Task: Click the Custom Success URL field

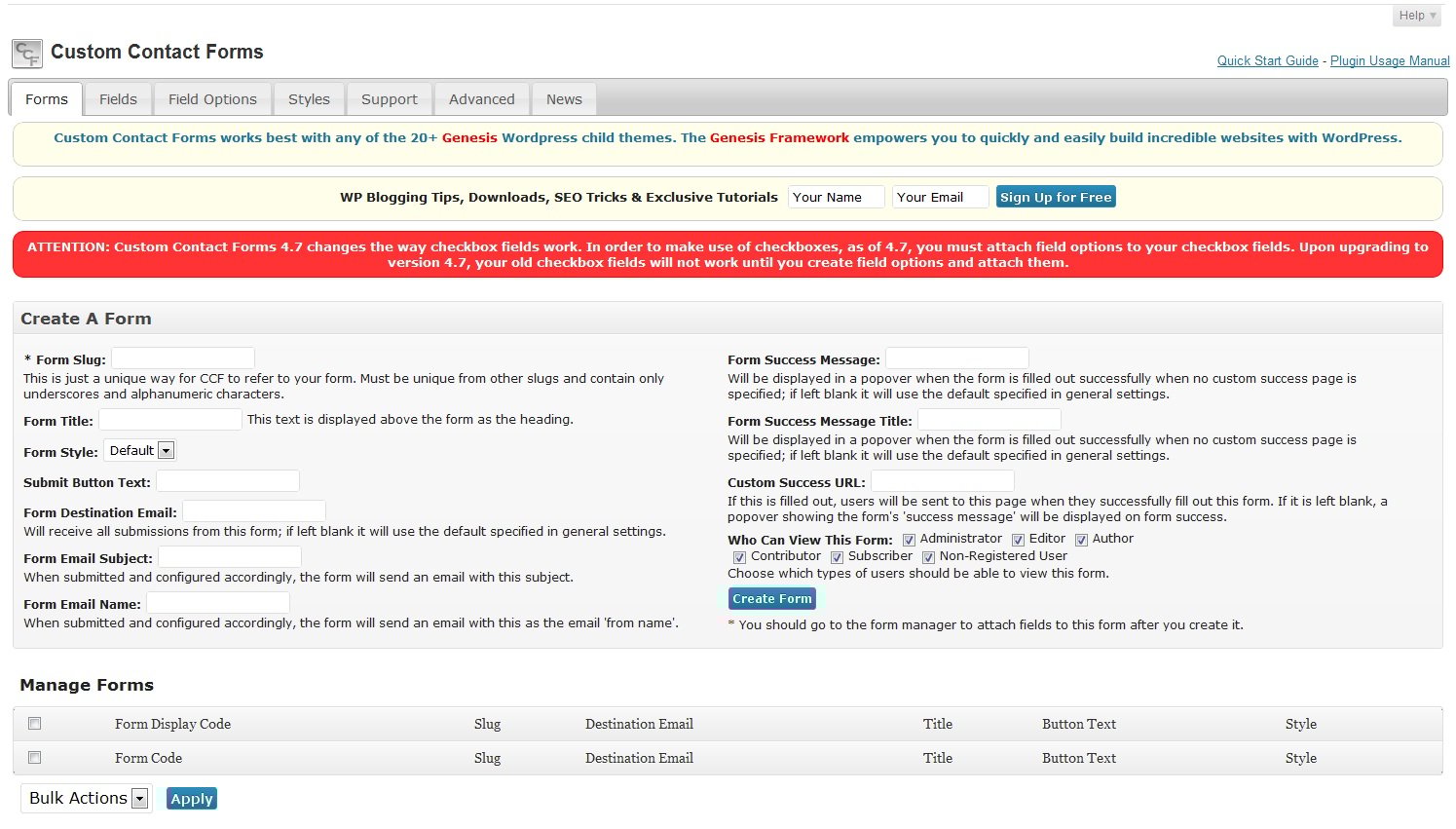Action: pos(943,480)
